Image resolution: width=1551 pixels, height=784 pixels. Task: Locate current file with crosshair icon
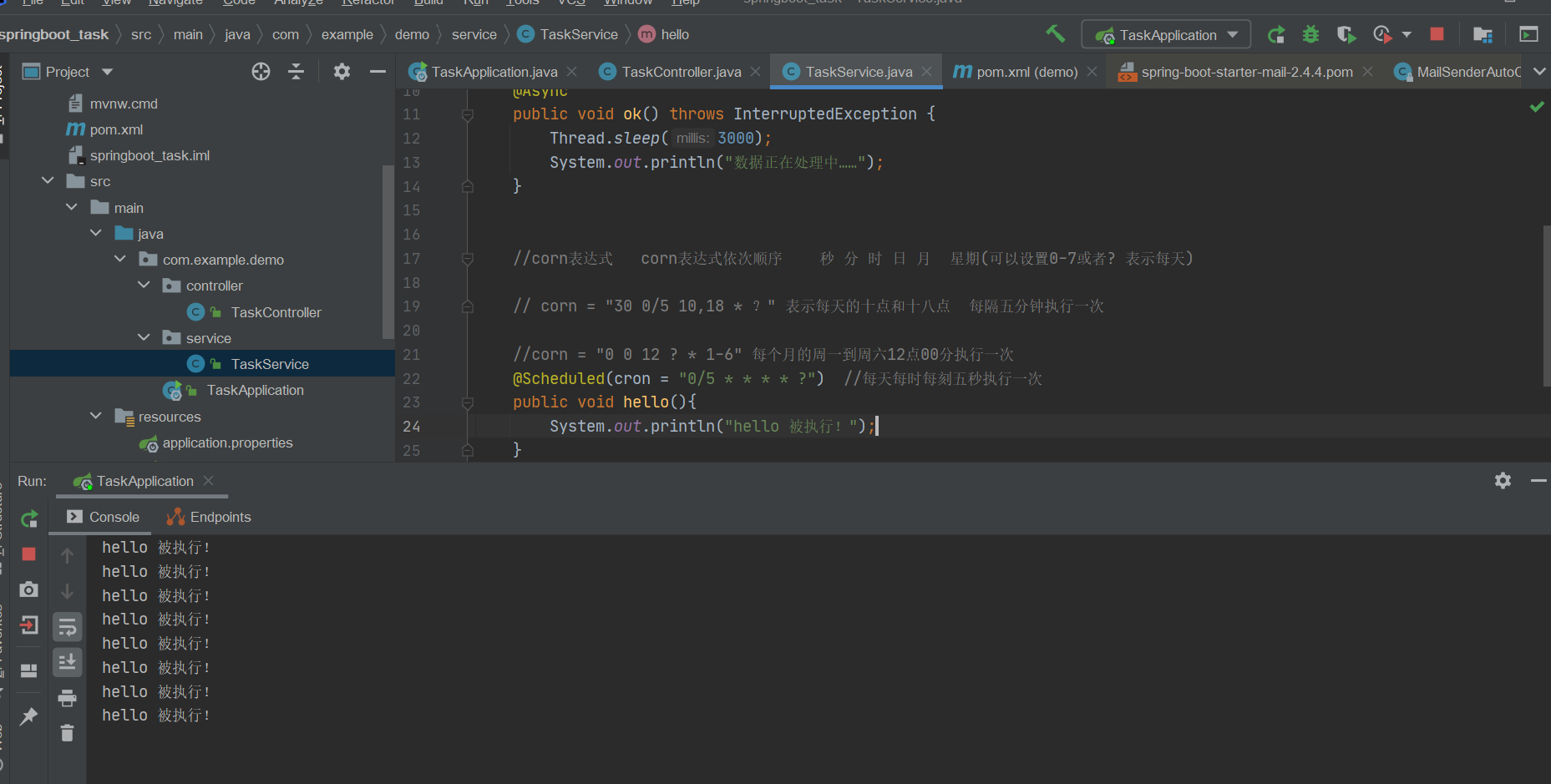point(261,72)
